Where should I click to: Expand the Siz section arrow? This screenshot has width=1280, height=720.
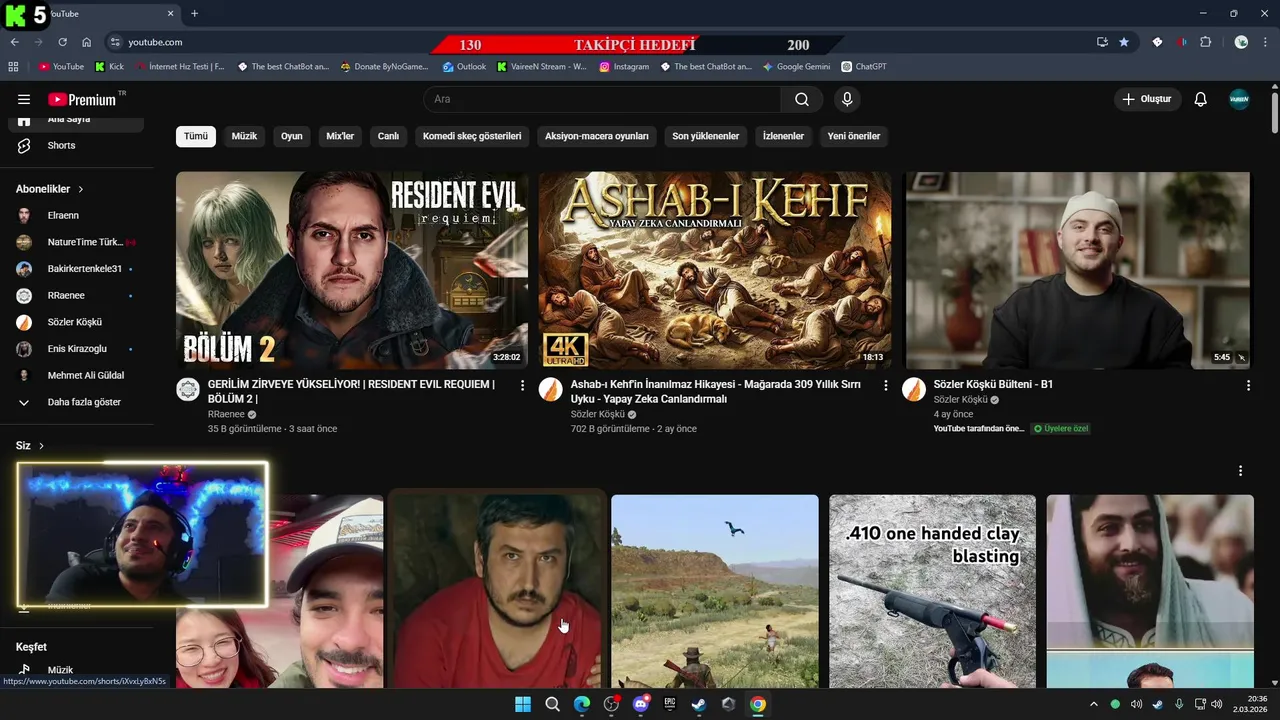click(x=41, y=446)
